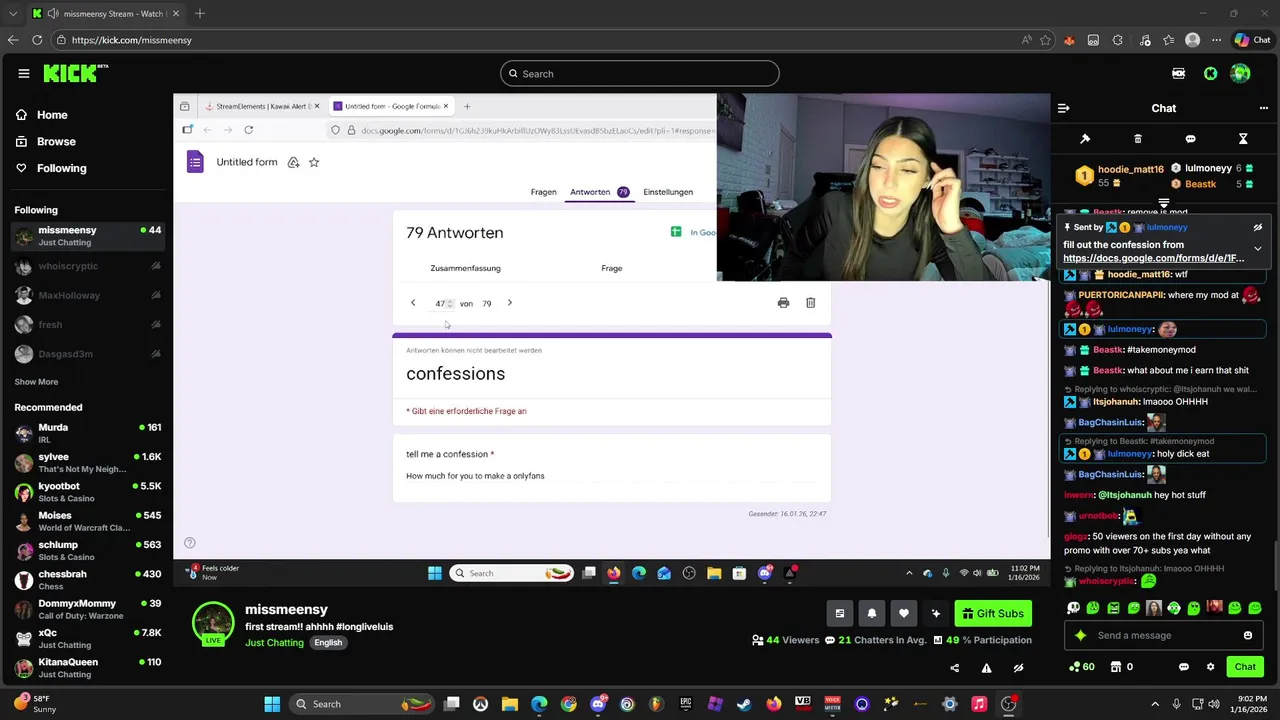The image size is (1280, 720).
Task: Open recommended channel chessbrah
Action: tap(88, 580)
